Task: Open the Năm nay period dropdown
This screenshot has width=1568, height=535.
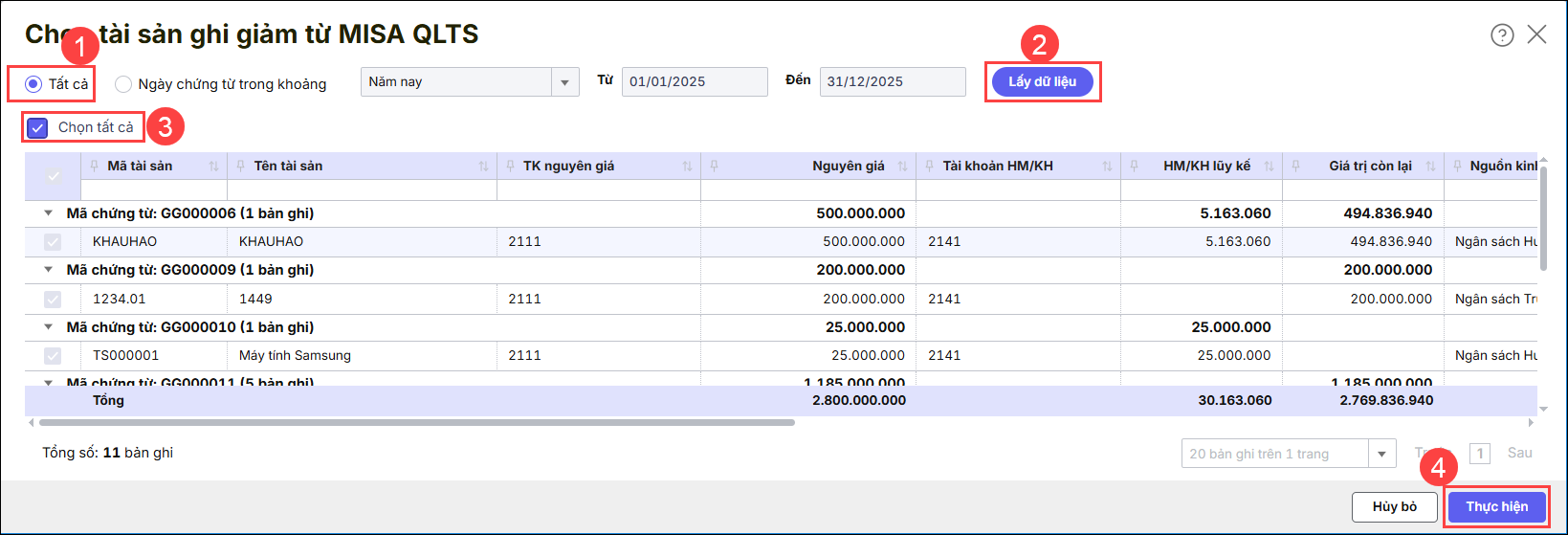Action: pyautogui.click(x=564, y=82)
